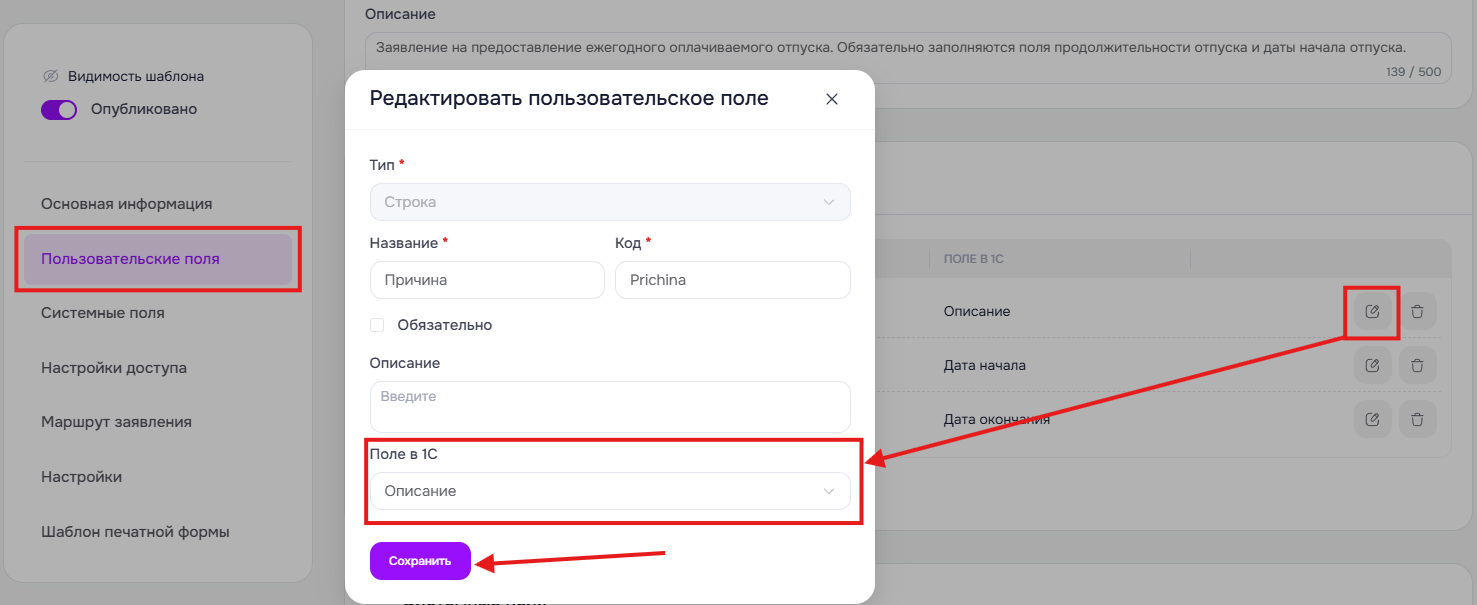
Task: Open Основная информация section
Action: (126, 204)
